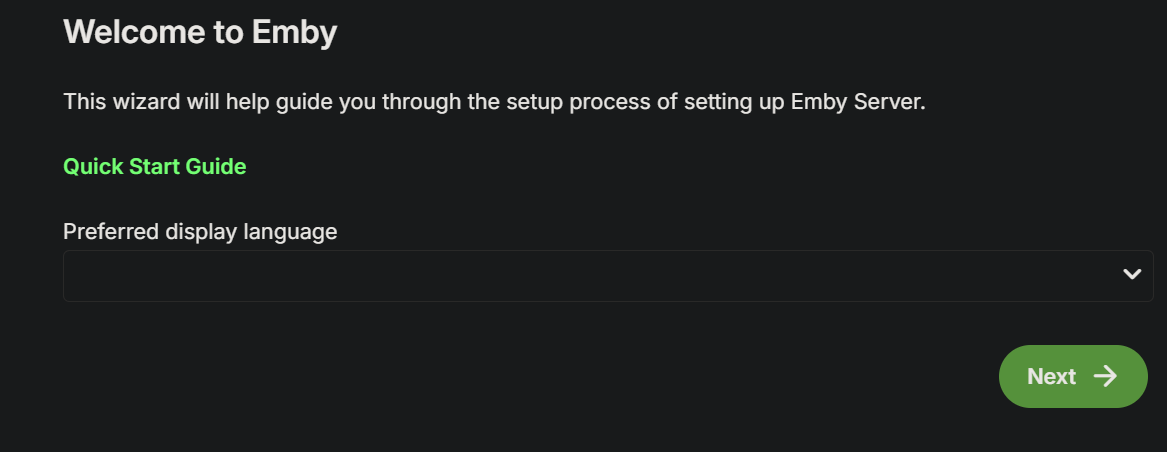Expand language list via the down chevron
This screenshot has height=452, width=1167.
1132,275
